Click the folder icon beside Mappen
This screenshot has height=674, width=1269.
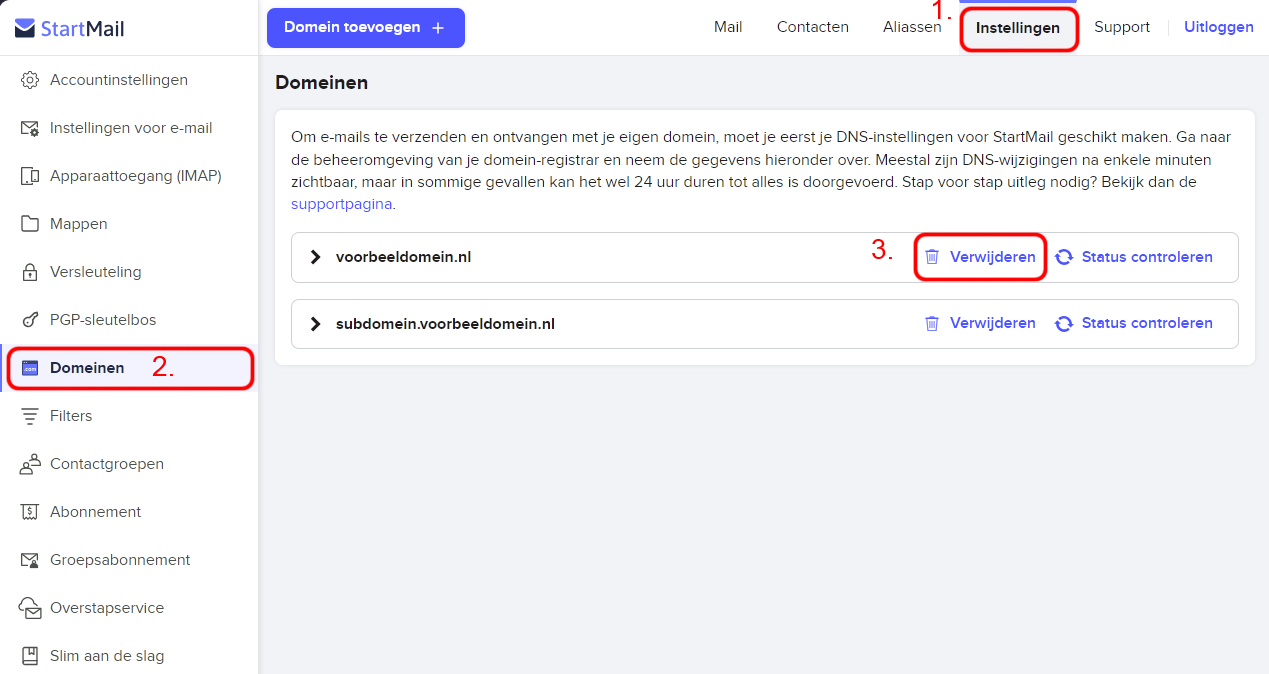click(30, 224)
